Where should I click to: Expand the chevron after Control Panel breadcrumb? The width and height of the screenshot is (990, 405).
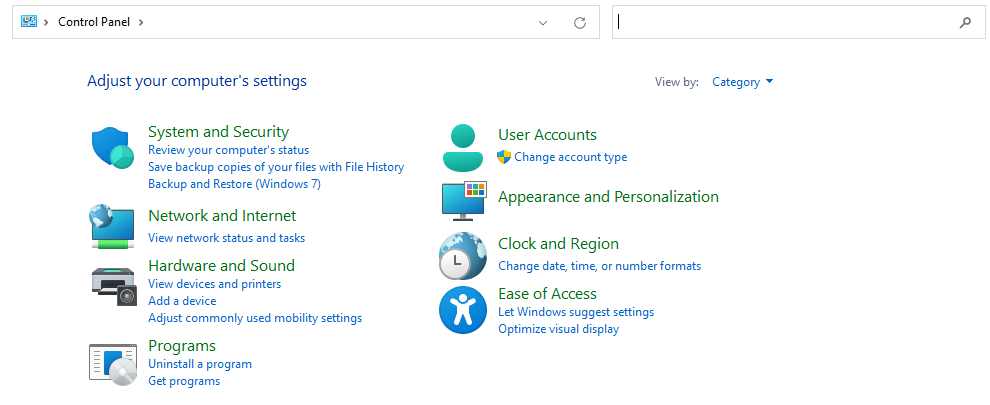tap(141, 22)
